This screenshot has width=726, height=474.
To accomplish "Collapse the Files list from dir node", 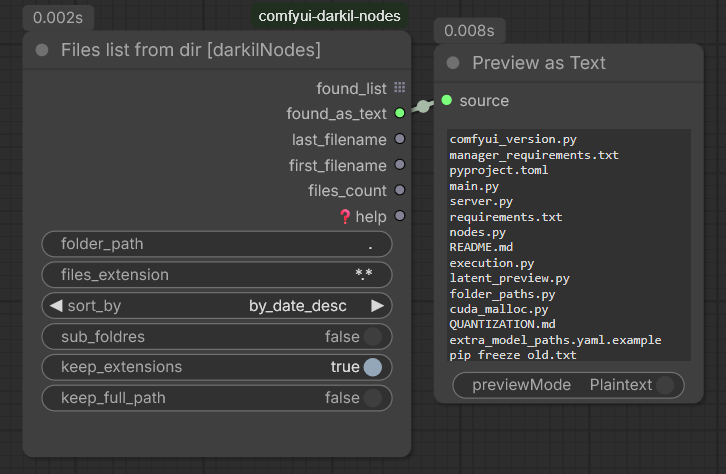I will 42,50.
